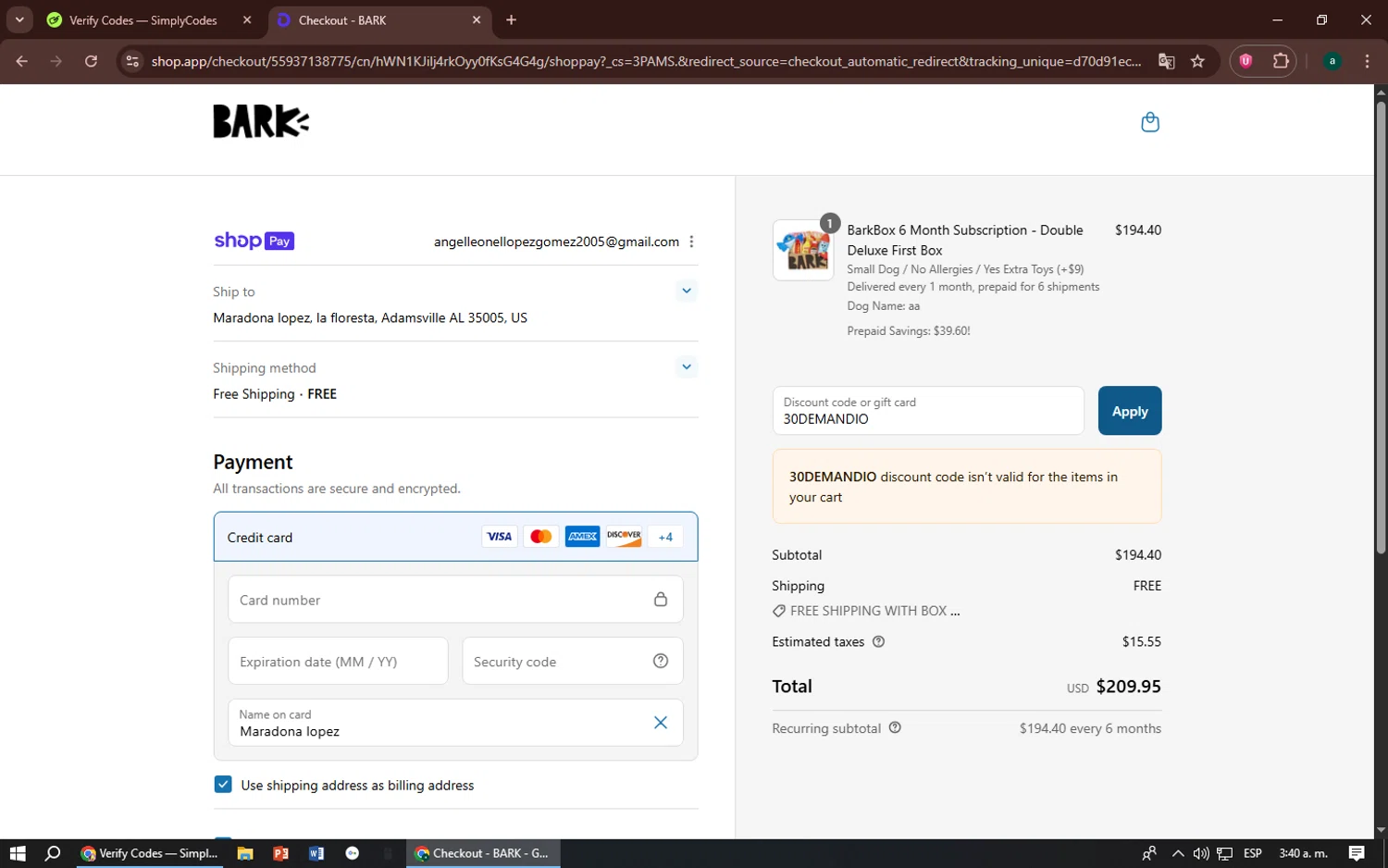
Task: Click the ESP language indicator
Action: (1253, 853)
